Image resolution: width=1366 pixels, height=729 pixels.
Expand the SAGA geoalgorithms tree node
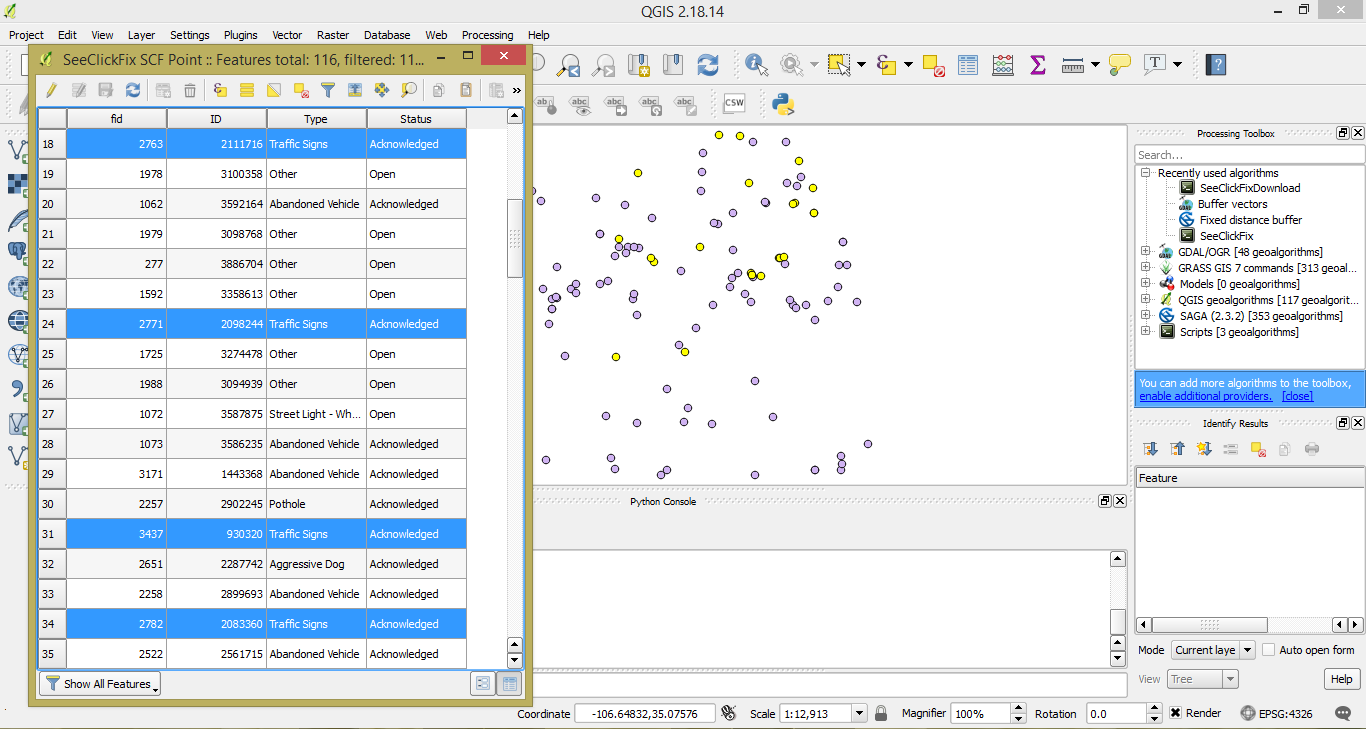pyautogui.click(x=1145, y=316)
